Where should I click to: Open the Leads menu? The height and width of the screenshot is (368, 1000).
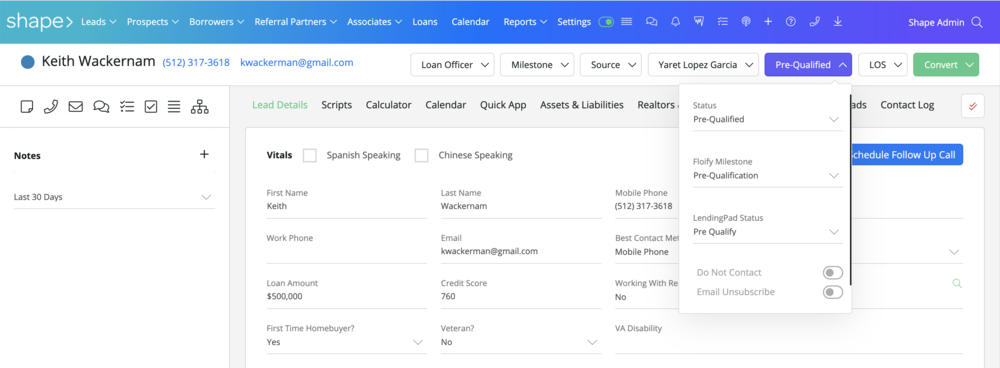99,22
